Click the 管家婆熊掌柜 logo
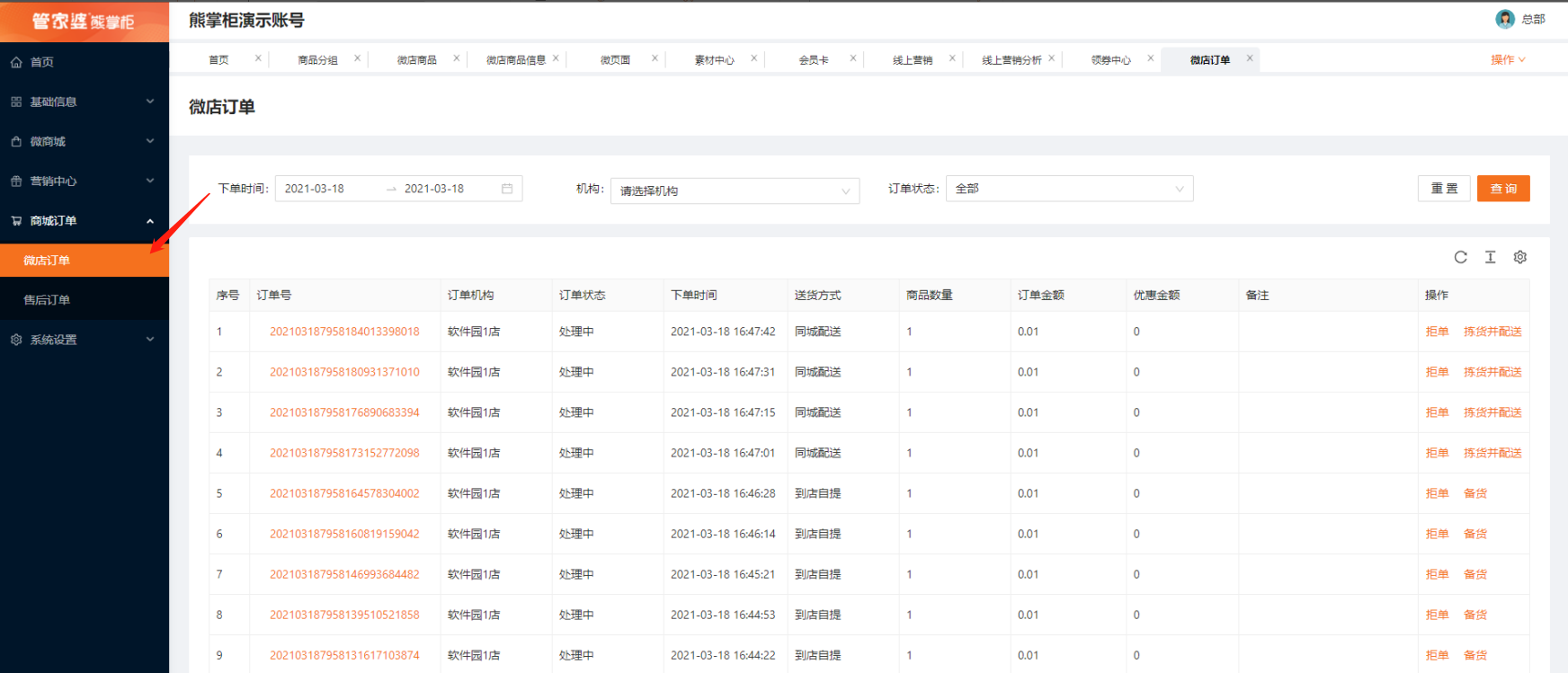Image resolution: width=1568 pixels, height=673 pixels. coord(84,21)
